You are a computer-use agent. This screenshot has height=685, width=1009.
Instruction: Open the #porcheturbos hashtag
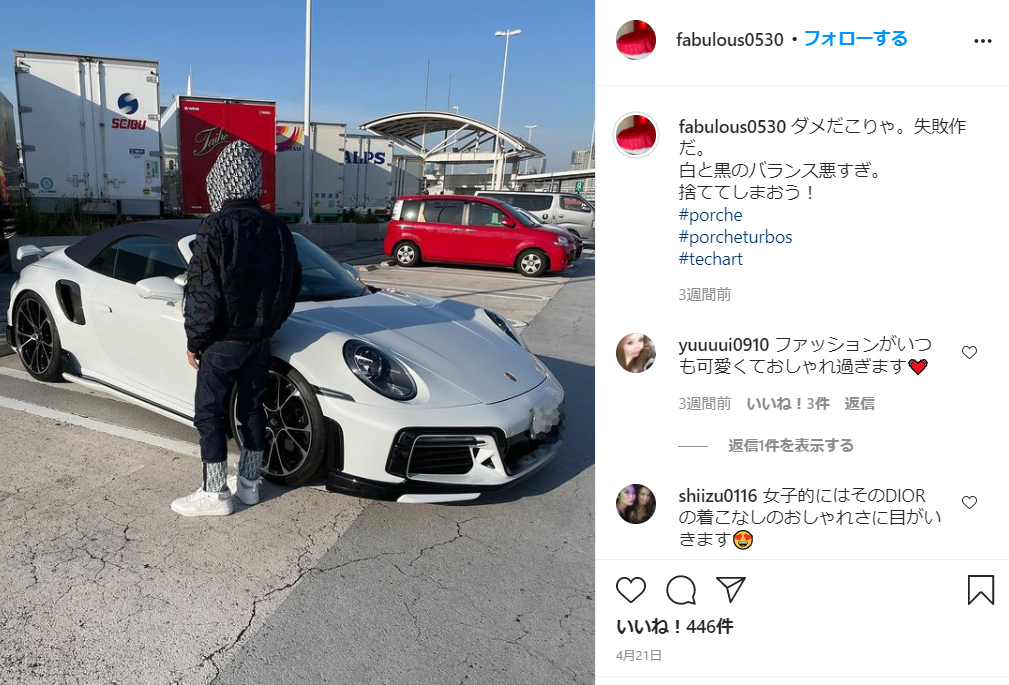coord(735,237)
